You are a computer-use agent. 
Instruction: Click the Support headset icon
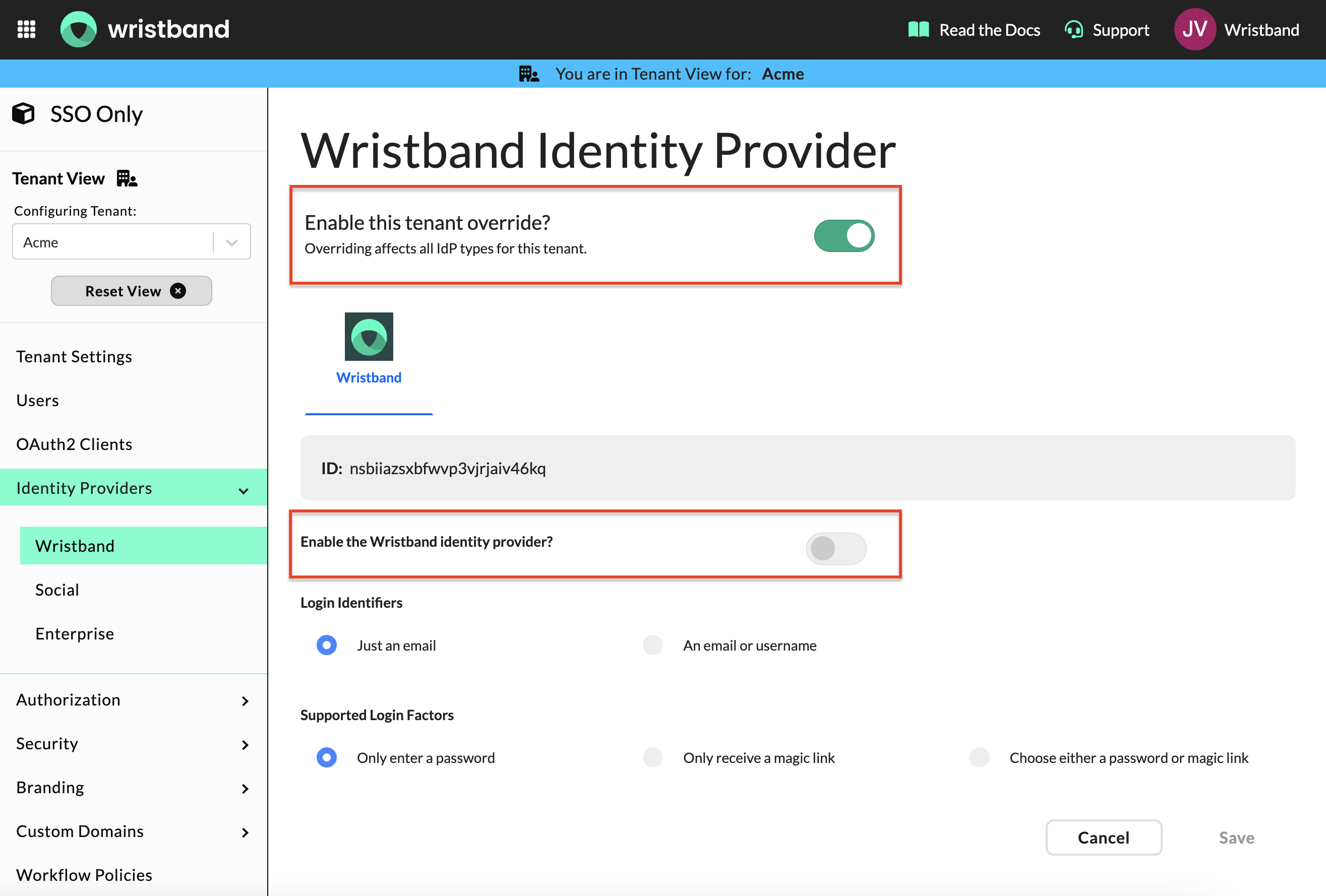[x=1073, y=30]
